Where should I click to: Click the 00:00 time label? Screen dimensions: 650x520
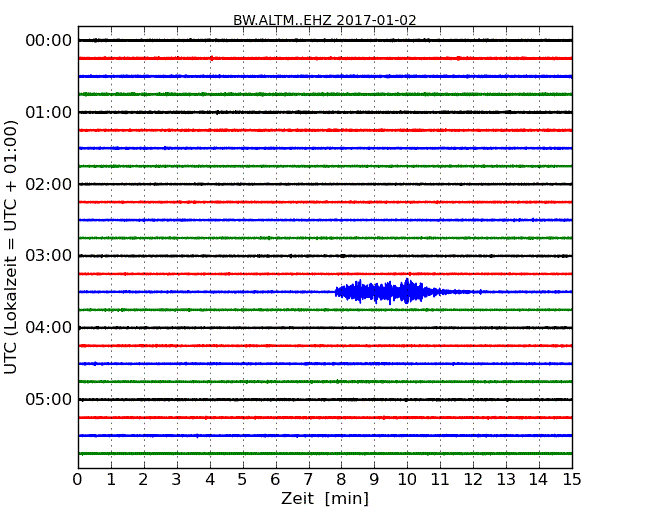click(x=49, y=41)
